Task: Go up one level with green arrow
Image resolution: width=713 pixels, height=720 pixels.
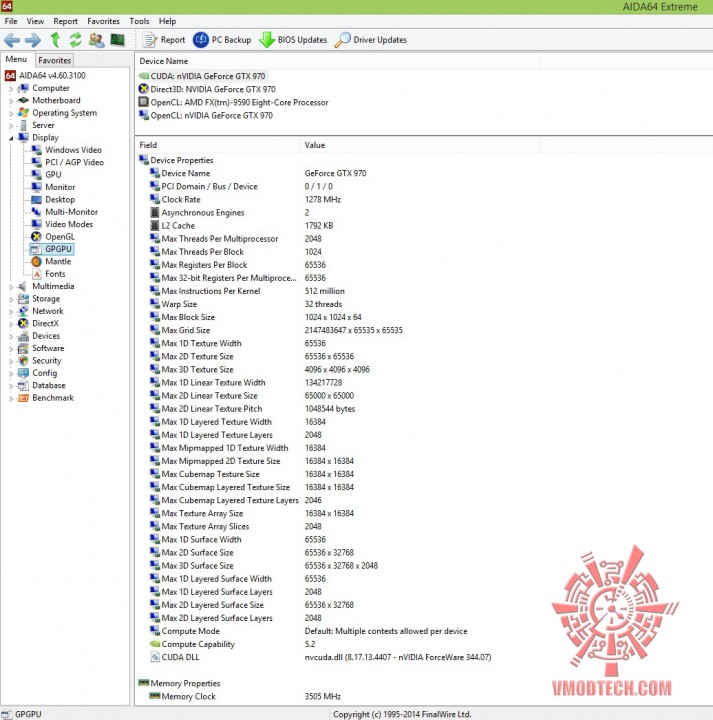Action: click(x=55, y=40)
